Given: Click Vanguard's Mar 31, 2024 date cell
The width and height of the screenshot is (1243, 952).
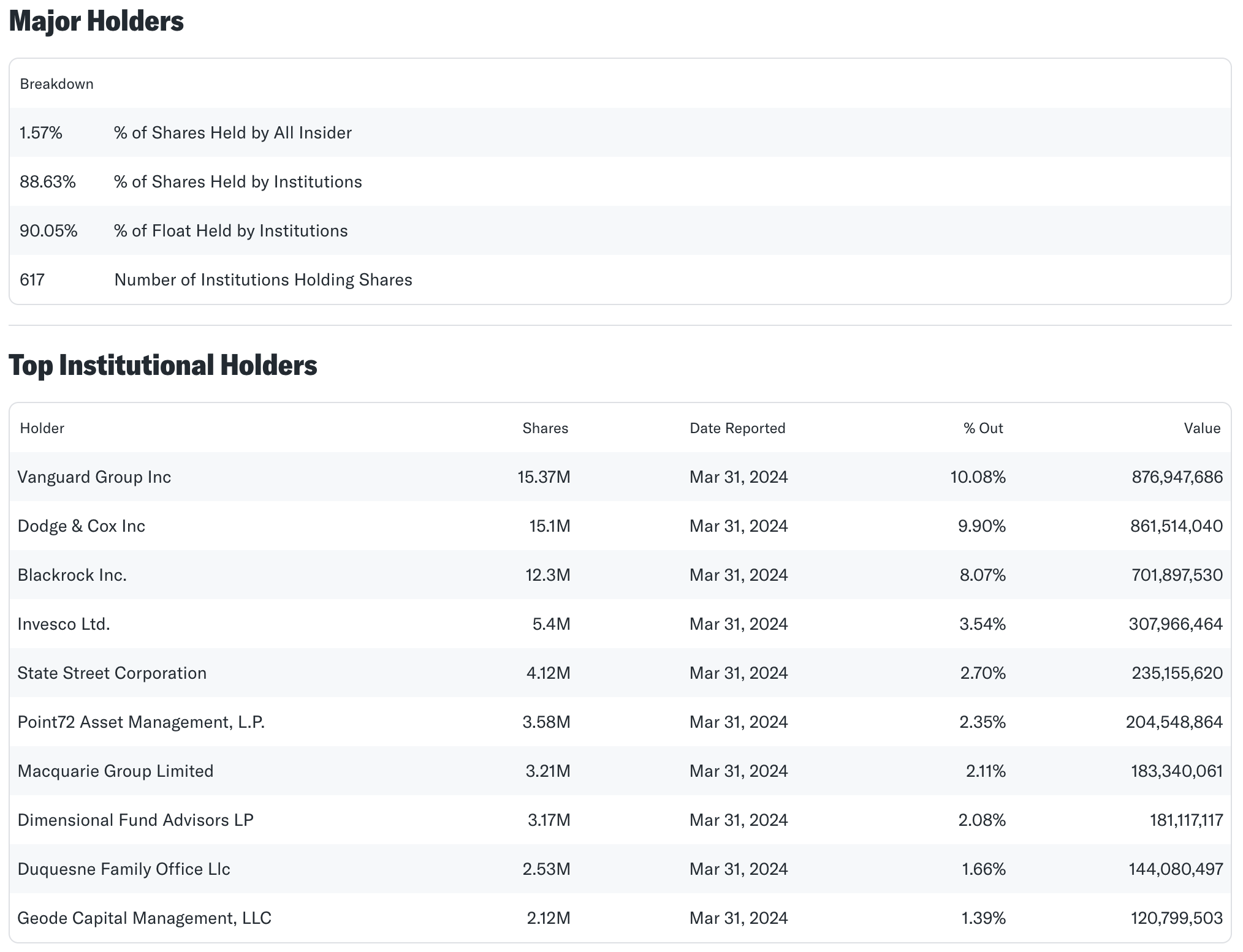Looking at the screenshot, I should (739, 477).
